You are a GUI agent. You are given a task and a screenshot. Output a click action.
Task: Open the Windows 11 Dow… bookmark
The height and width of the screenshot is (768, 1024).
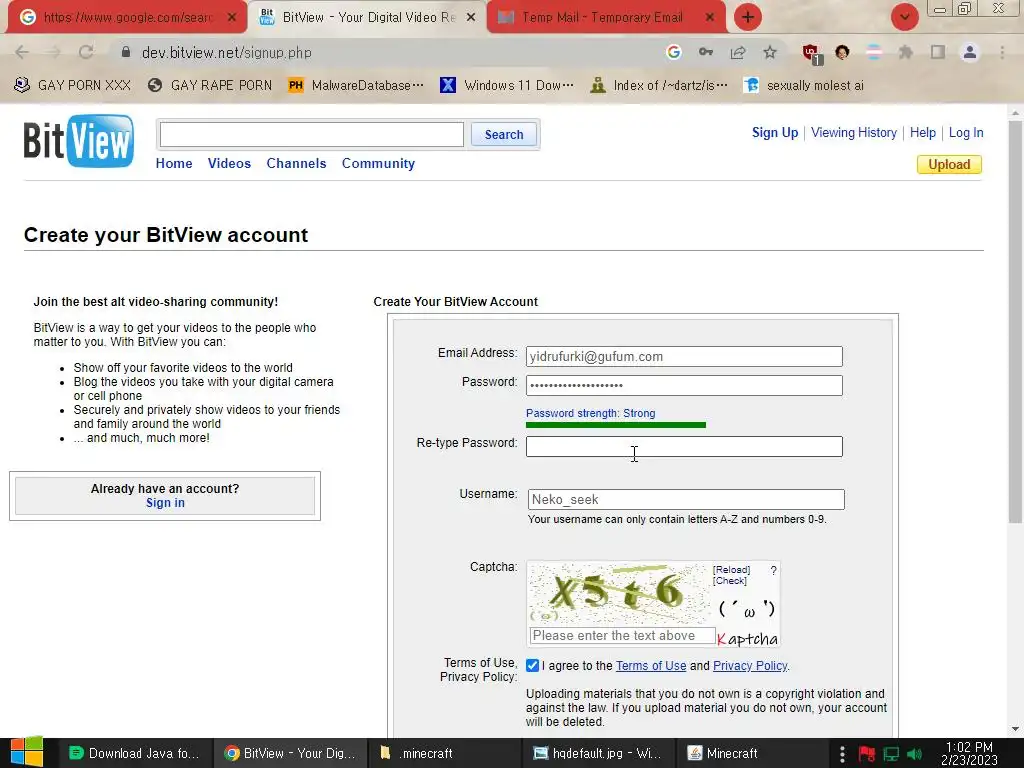(x=507, y=86)
